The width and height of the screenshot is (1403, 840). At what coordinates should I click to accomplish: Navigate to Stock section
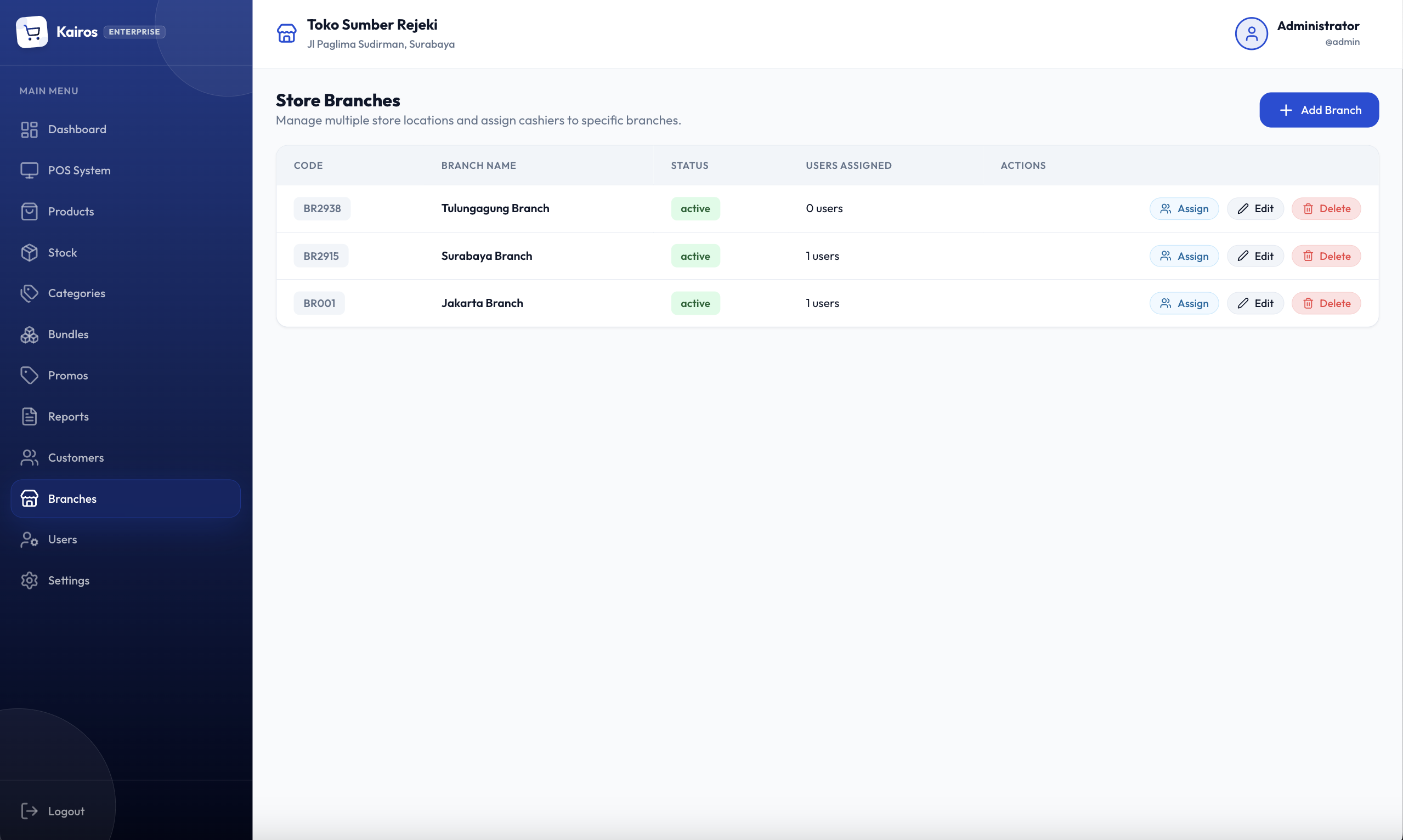pos(126,252)
